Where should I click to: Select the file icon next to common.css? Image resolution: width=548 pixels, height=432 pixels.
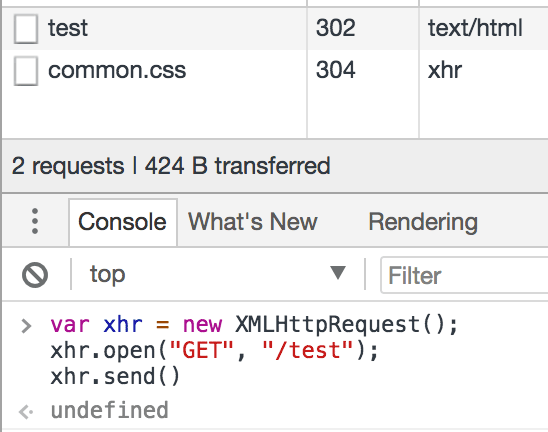point(26,71)
